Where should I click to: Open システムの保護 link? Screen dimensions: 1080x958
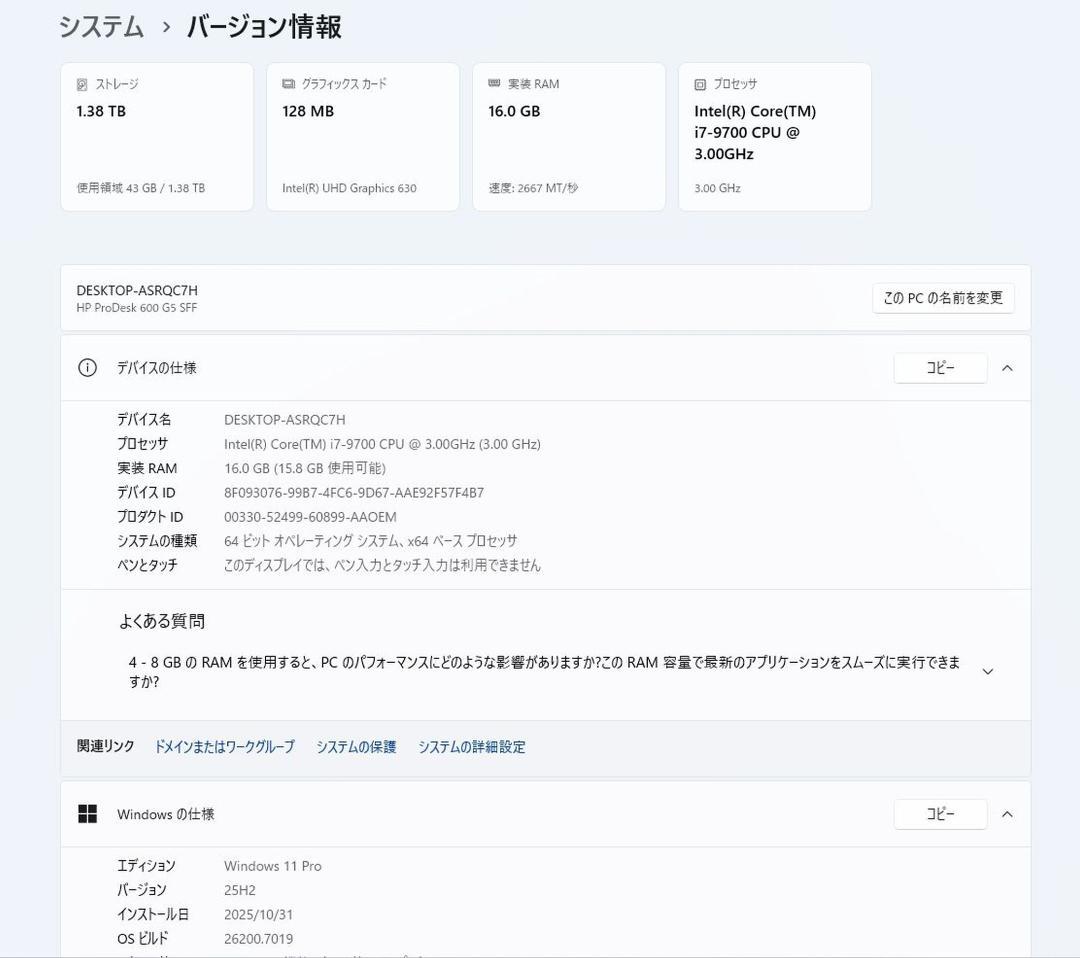coord(356,747)
